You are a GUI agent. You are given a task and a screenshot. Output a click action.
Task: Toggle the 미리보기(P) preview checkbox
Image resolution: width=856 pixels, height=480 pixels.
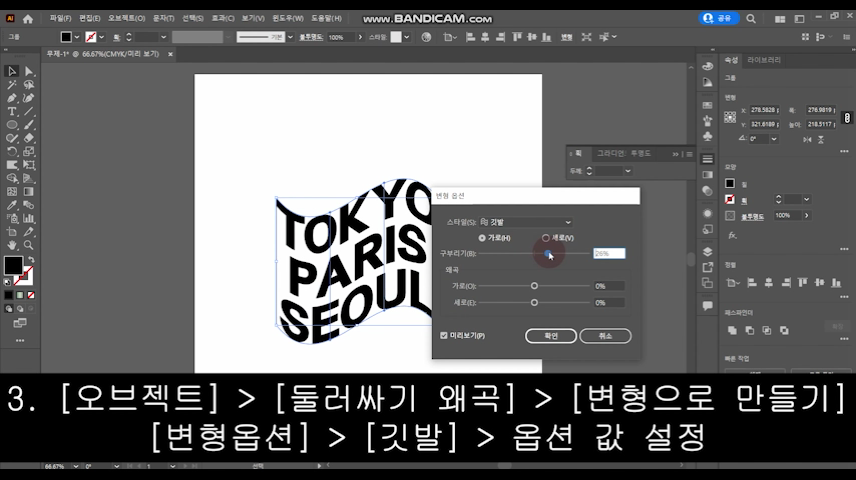tap(444, 335)
